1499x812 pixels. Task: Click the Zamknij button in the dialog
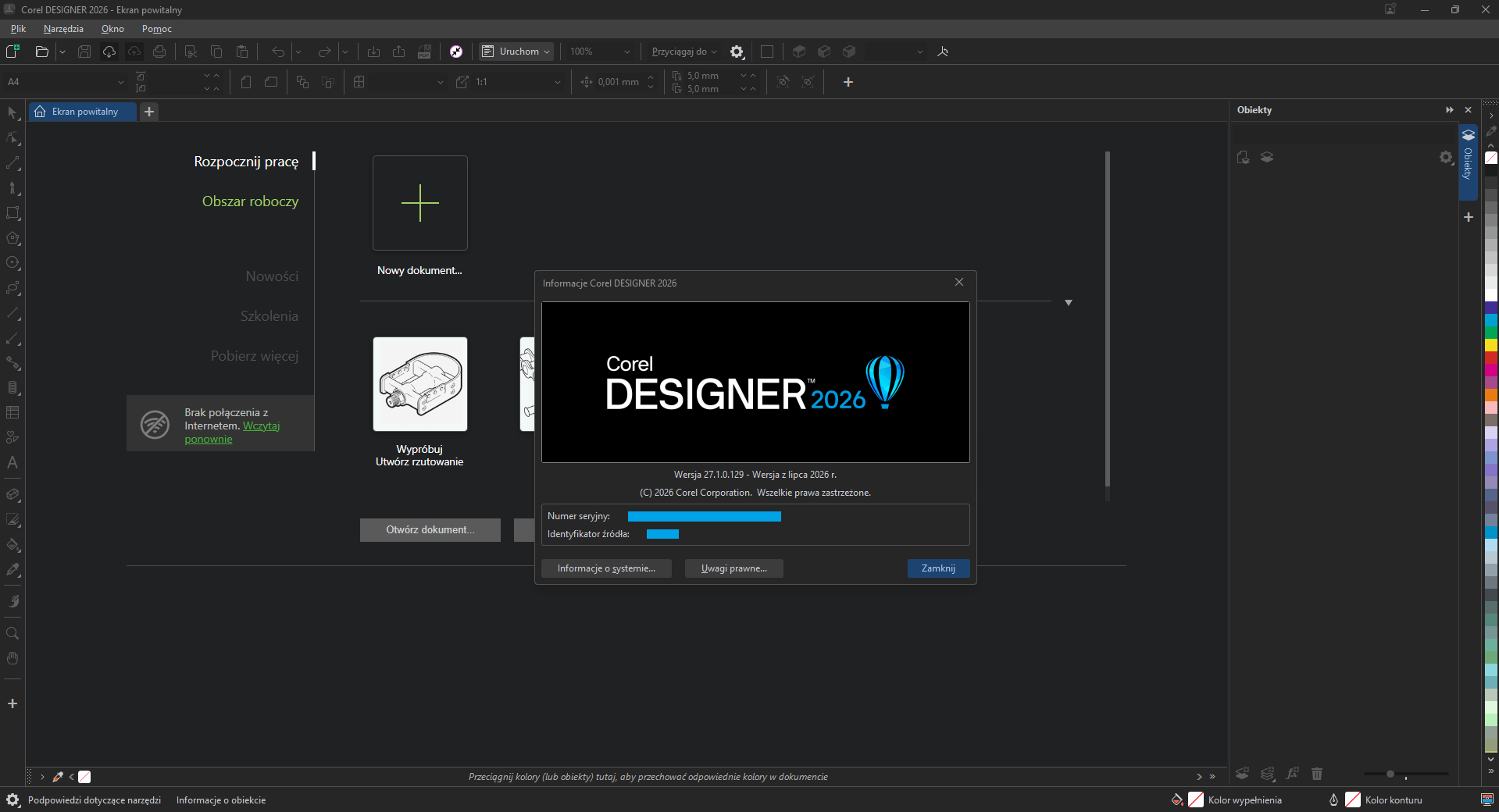pos(938,568)
